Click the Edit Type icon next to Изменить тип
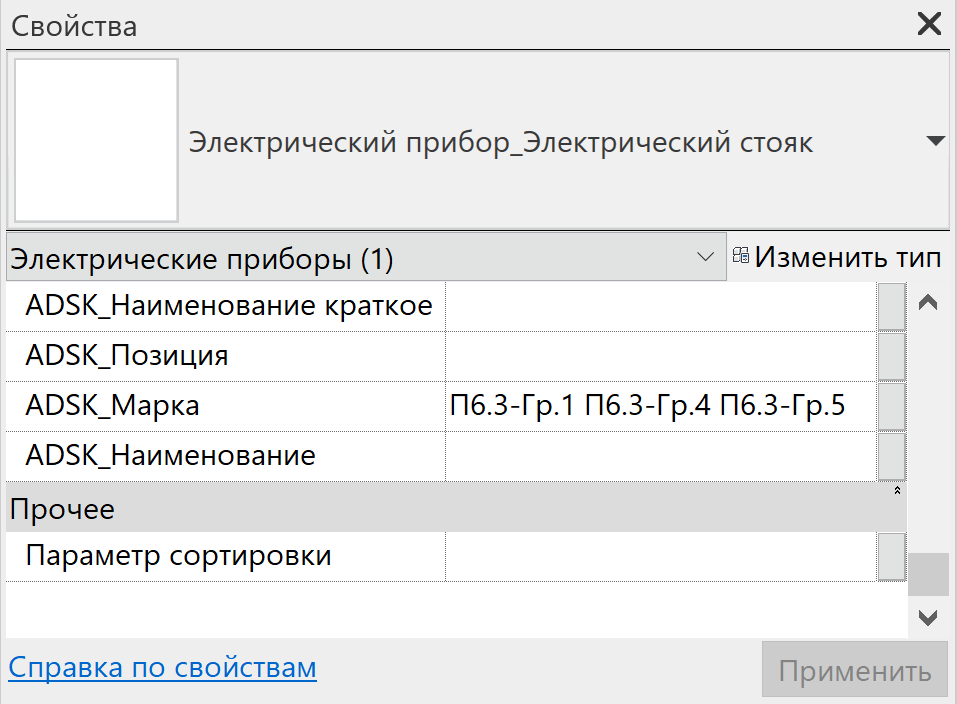957x704 pixels. tap(740, 256)
